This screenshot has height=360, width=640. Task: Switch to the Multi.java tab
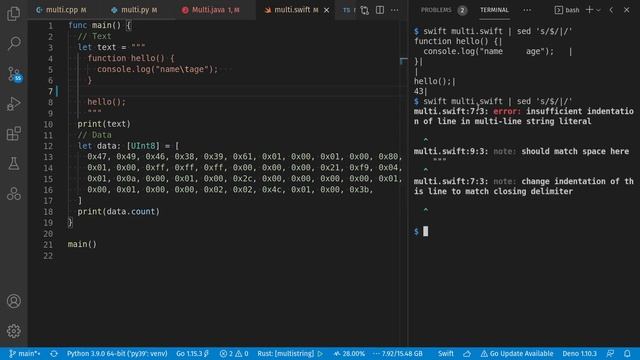[x=211, y=10]
